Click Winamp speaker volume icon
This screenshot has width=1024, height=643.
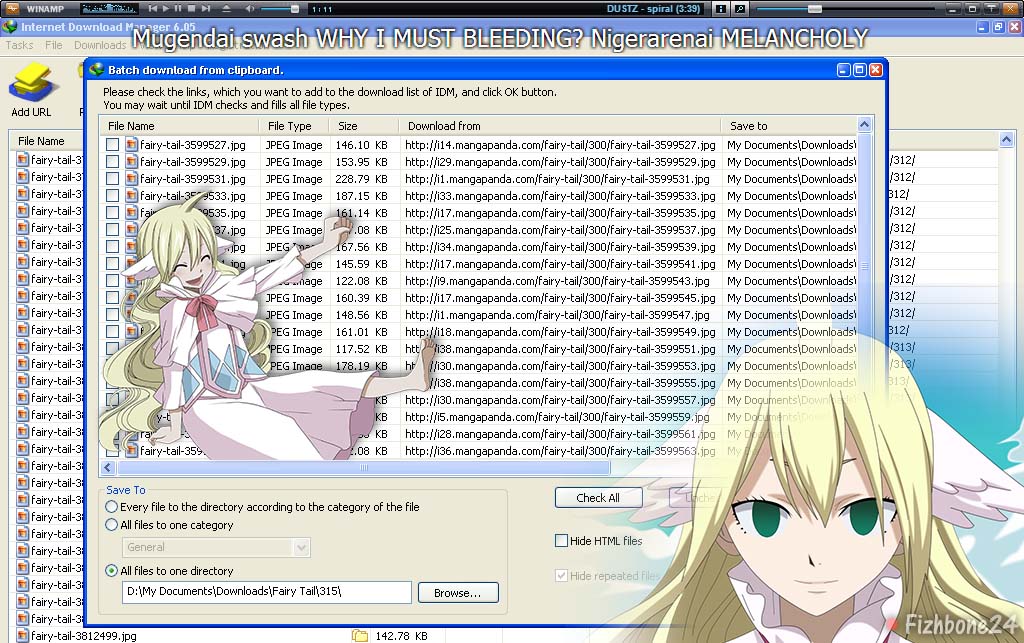point(250,8)
